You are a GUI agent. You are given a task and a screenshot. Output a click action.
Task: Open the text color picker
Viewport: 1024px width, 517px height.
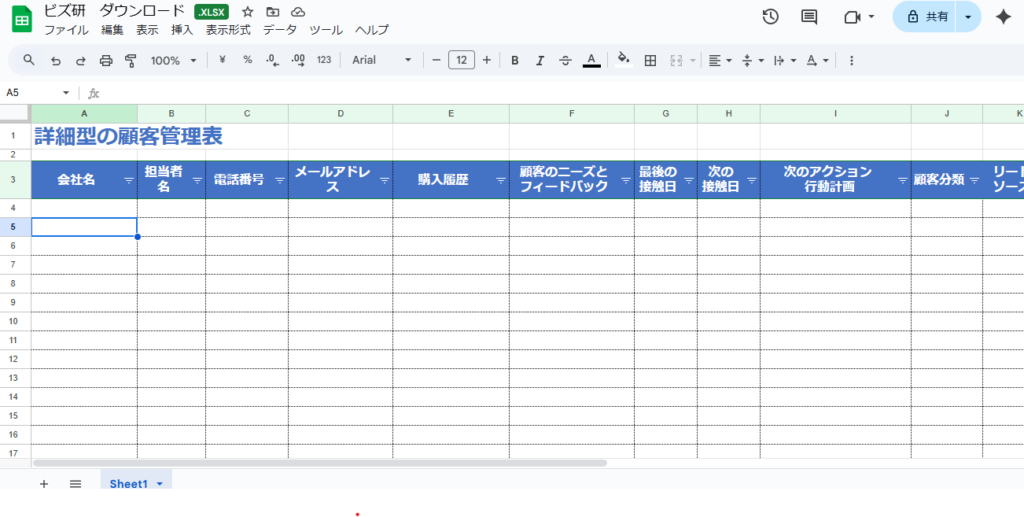(592, 60)
